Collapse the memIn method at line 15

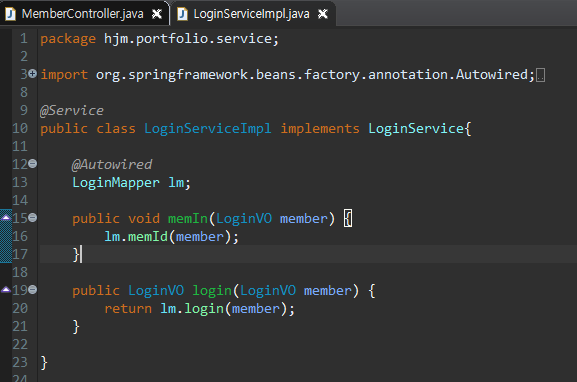pyautogui.click(x=32, y=217)
